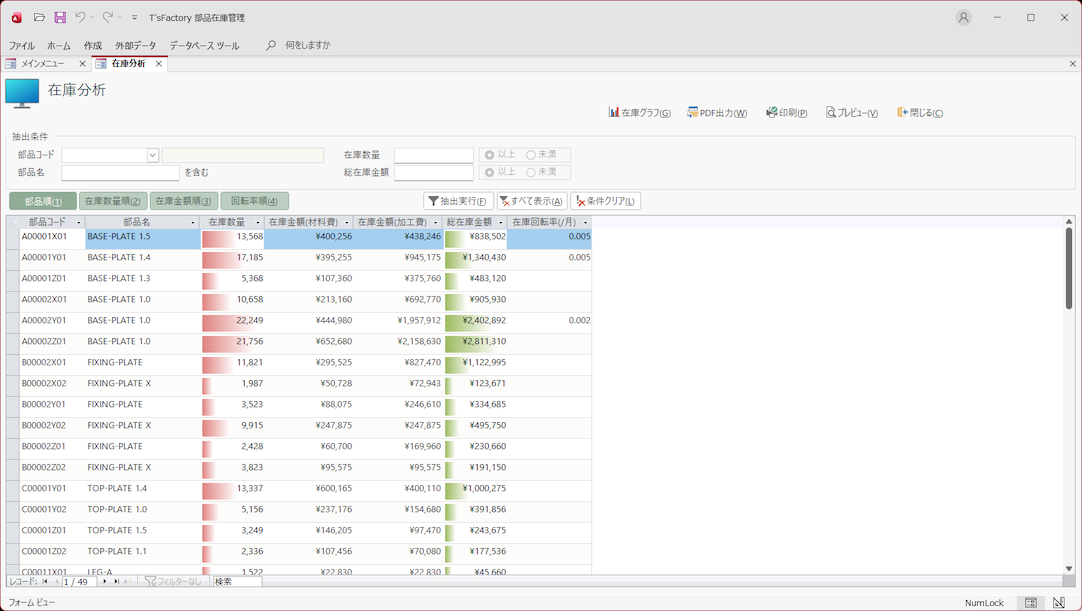
Task: Click the 抽出実行 filter button
Action: point(458,201)
